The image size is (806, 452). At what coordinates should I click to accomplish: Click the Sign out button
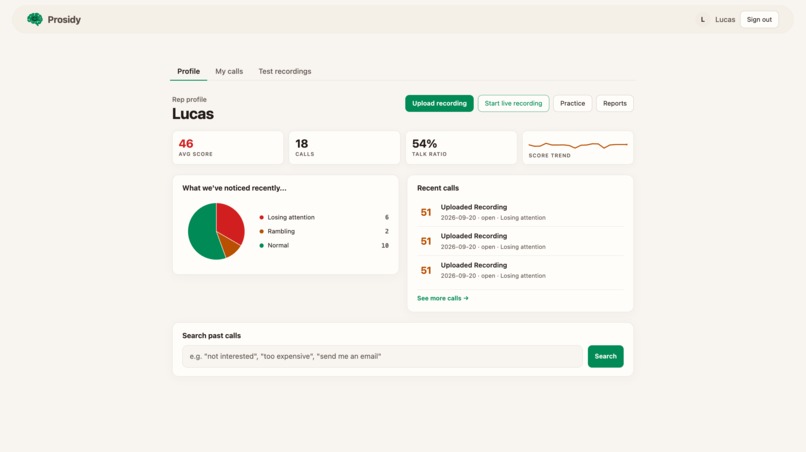[759, 20]
